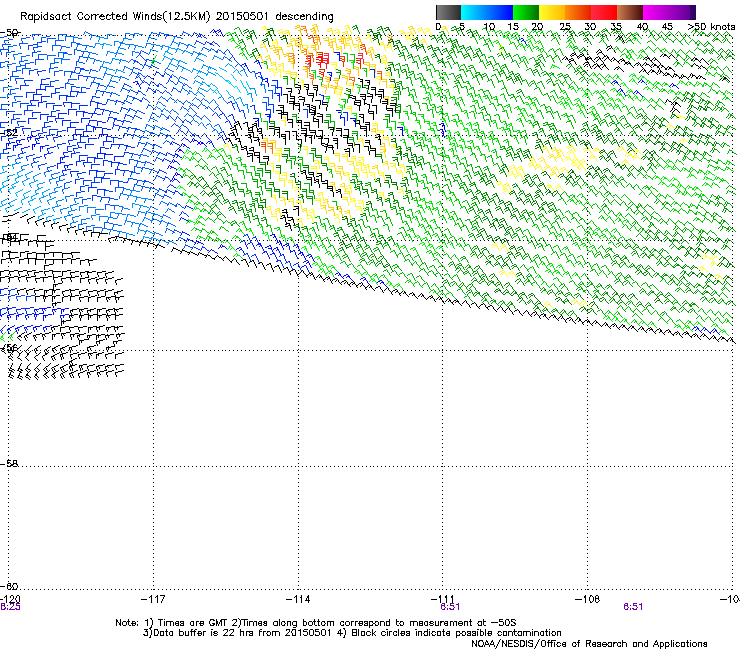The height and width of the screenshot is (650, 740).
Task: Click the '-111' longitude axis label
Action: tap(443, 599)
